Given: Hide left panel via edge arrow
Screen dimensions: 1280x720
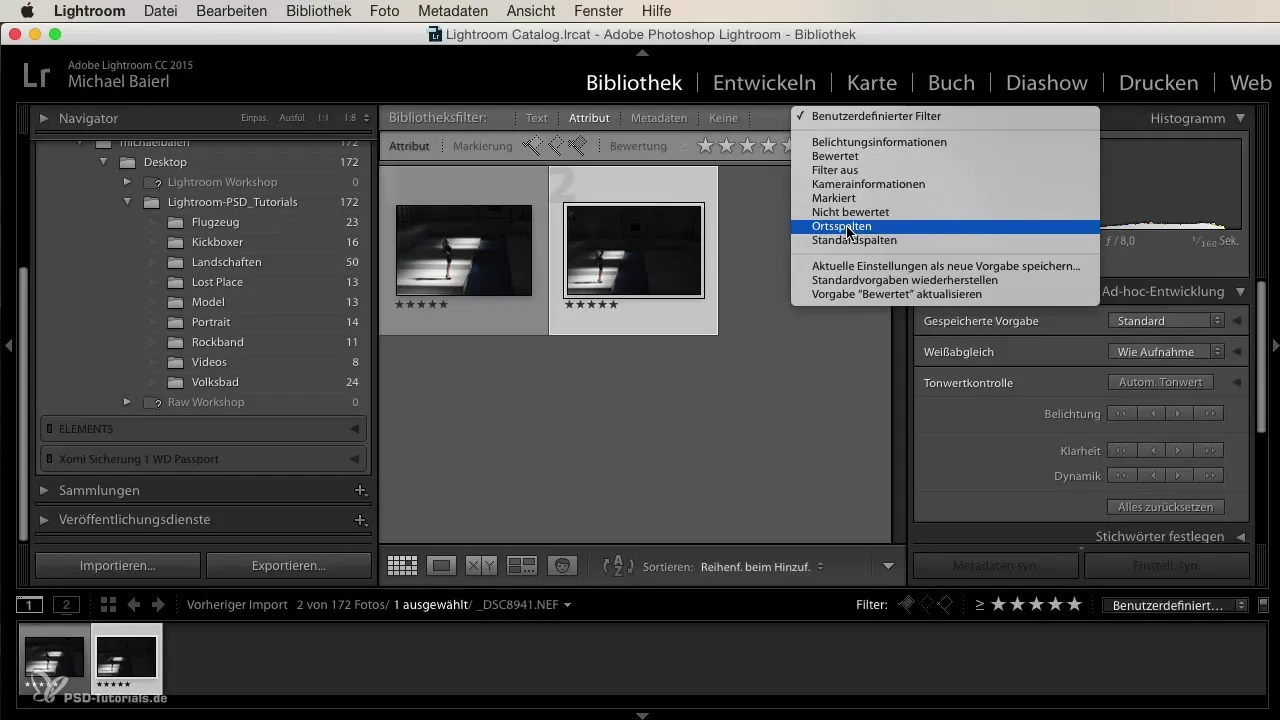Looking at the screenshot, I should click(x=8, y=345).
